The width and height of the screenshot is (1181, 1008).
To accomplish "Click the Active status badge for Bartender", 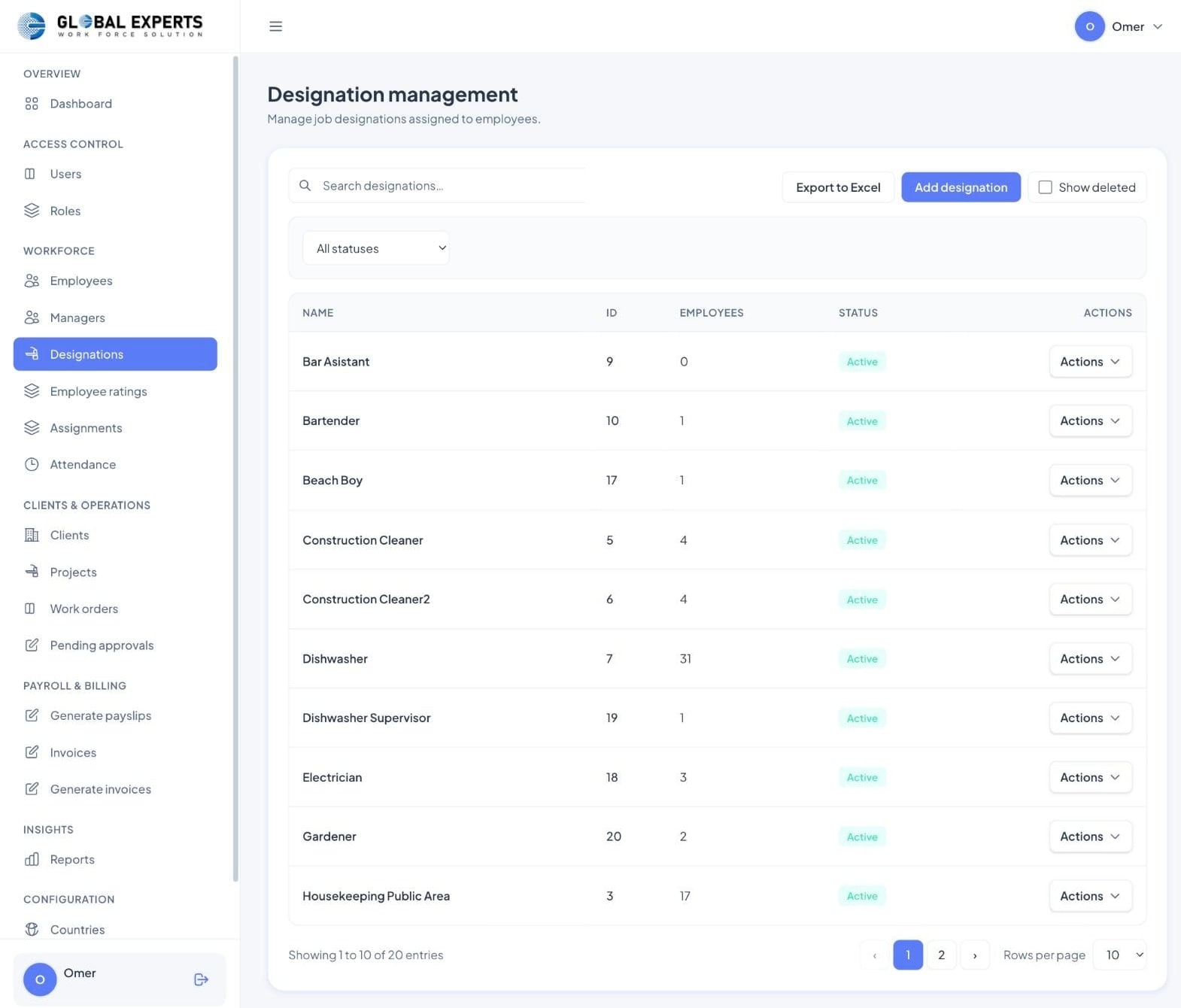I will click(862, 421).
